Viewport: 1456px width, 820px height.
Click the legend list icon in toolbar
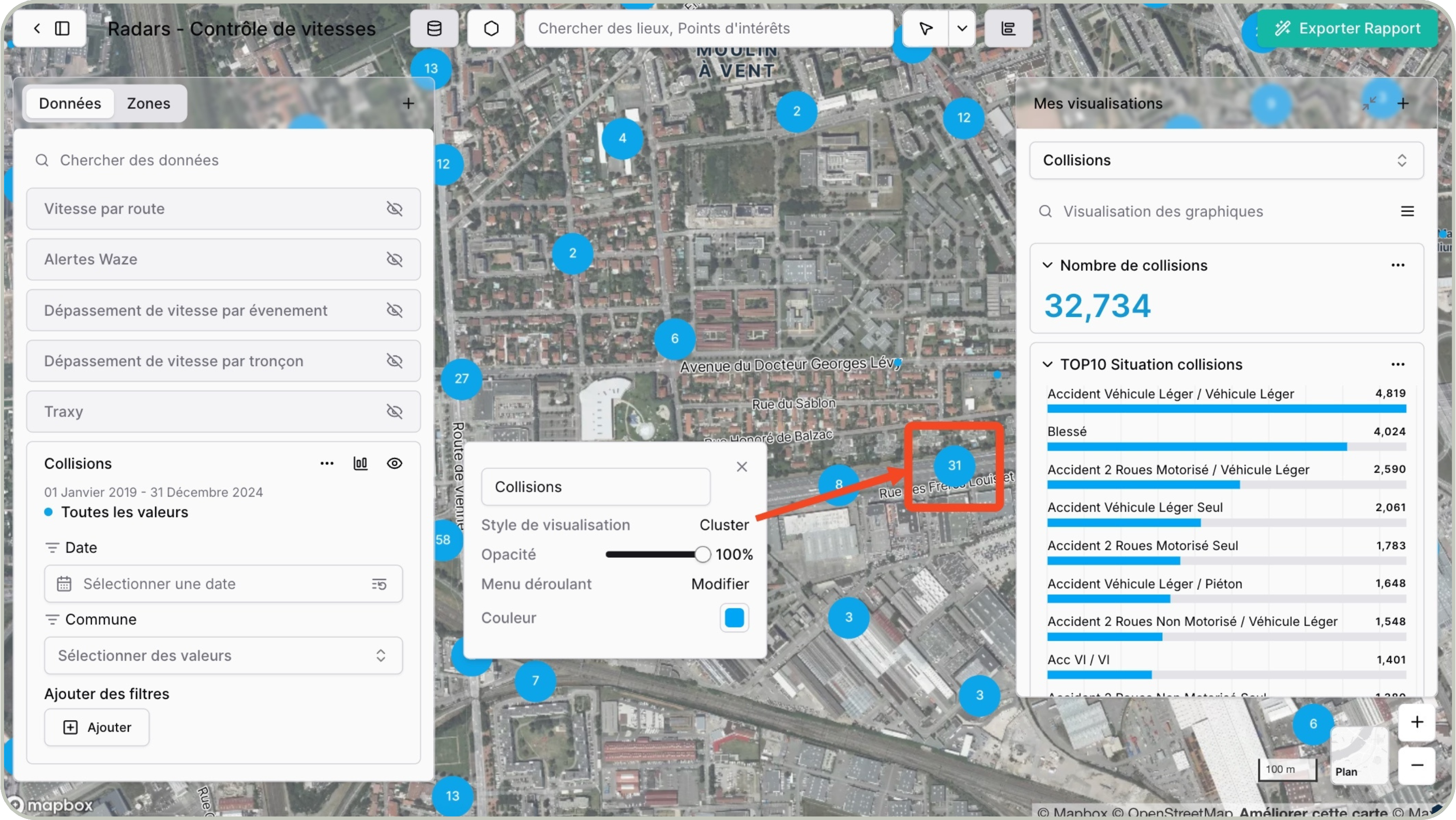click(1008, 28)
